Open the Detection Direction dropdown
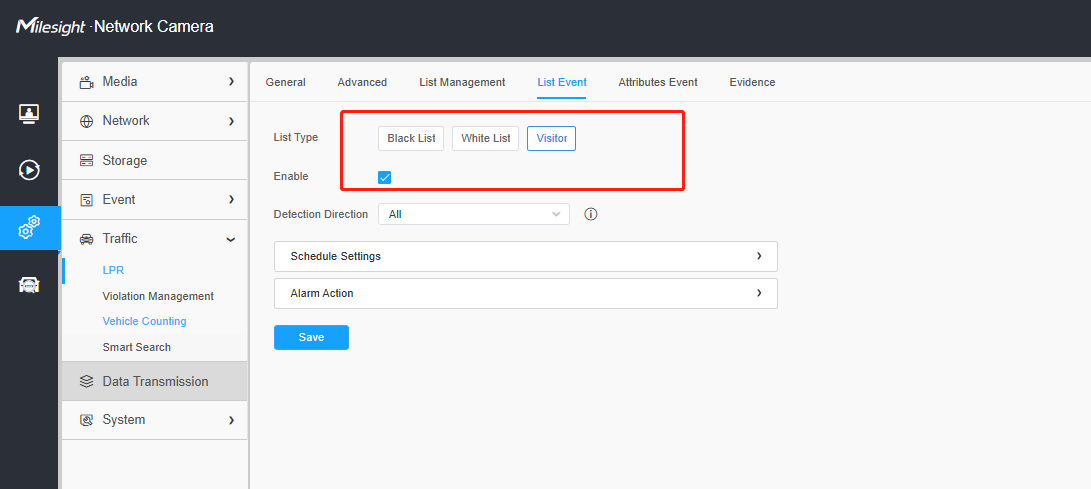 click(474, 214)
